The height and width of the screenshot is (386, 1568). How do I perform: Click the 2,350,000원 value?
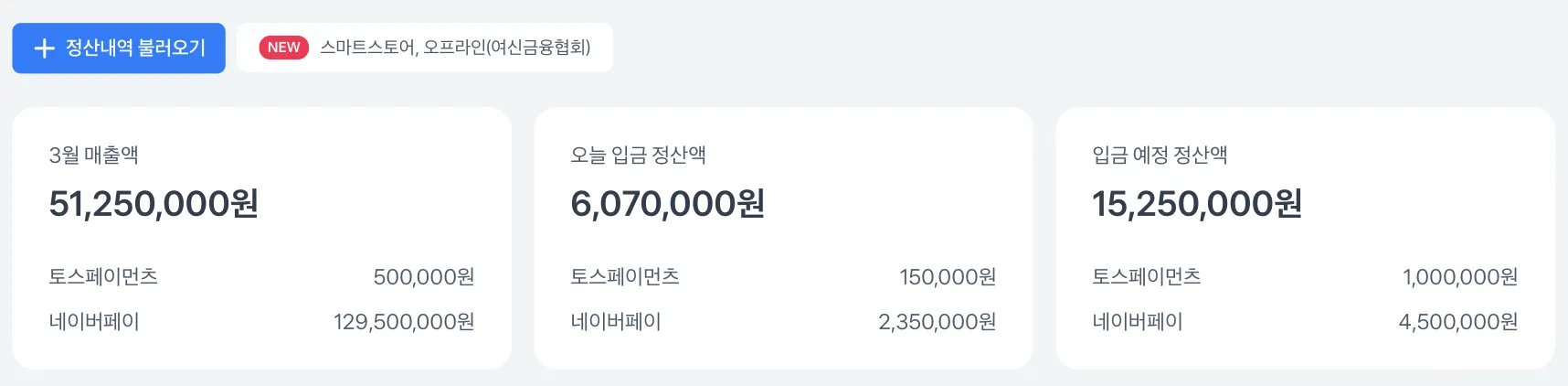tap(937, 322)
